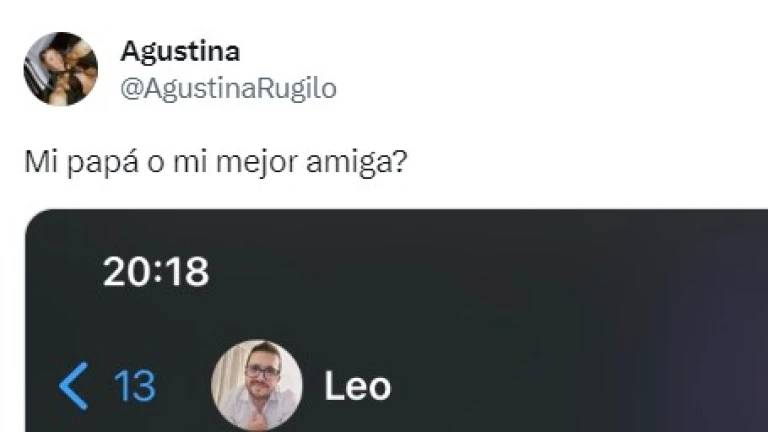Click the dark status bar right of 20:18

416,272
